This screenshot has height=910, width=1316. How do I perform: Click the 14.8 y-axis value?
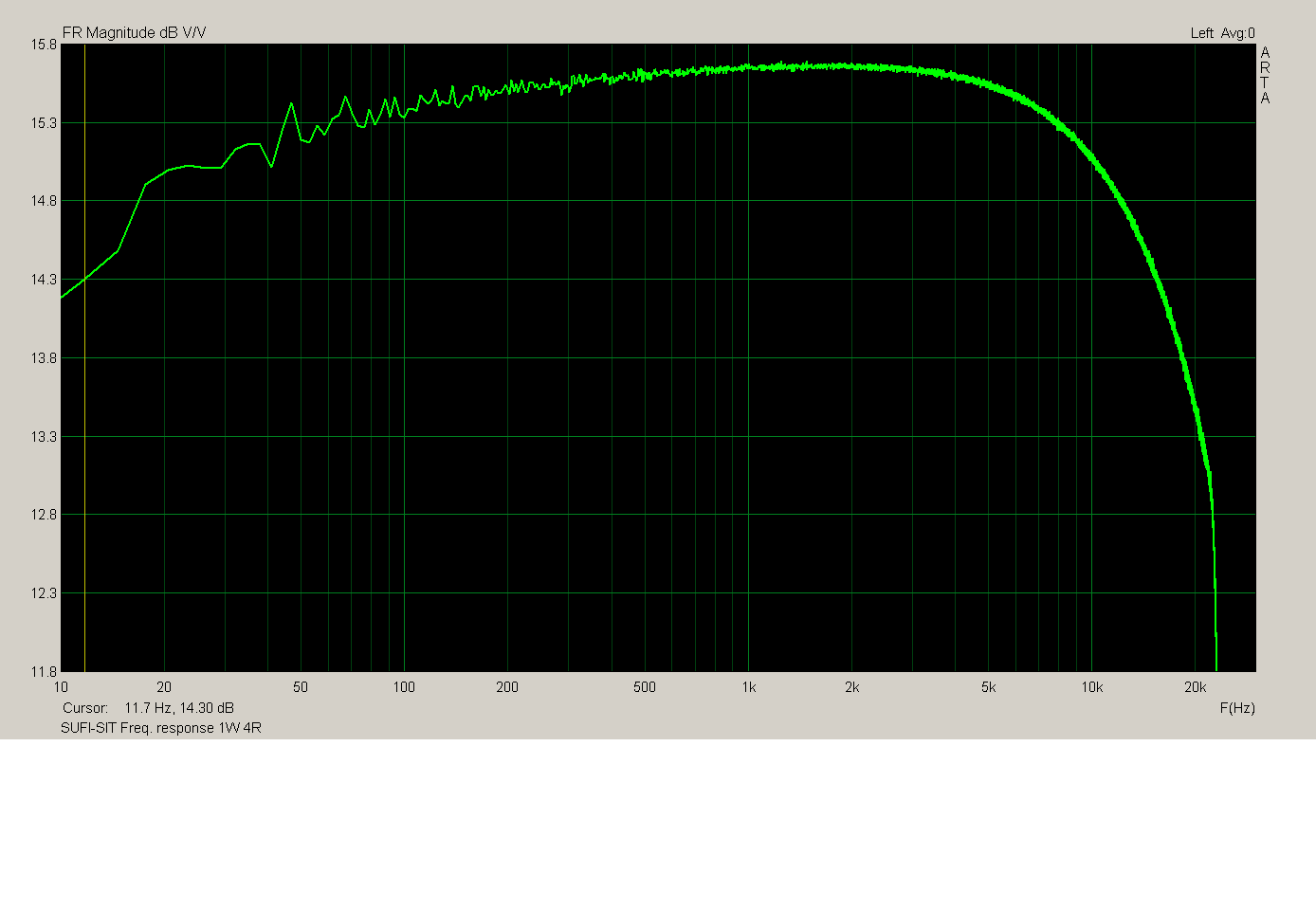click(44, 201)
